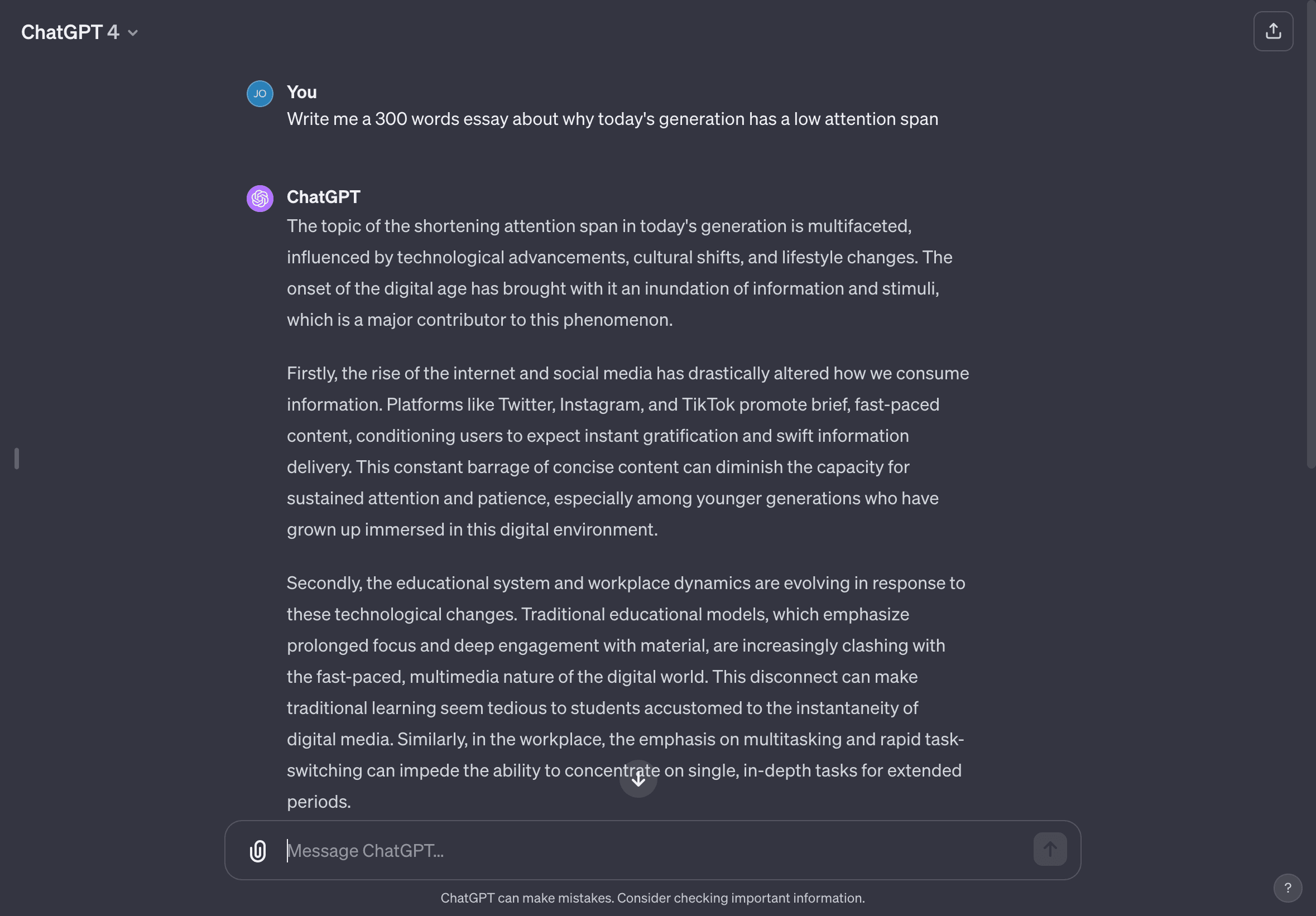Click the paragraph starting "The topic of the shortening"
Image resolution: width=1316 pixels, height=916 pixels.
tap(619, 273)
